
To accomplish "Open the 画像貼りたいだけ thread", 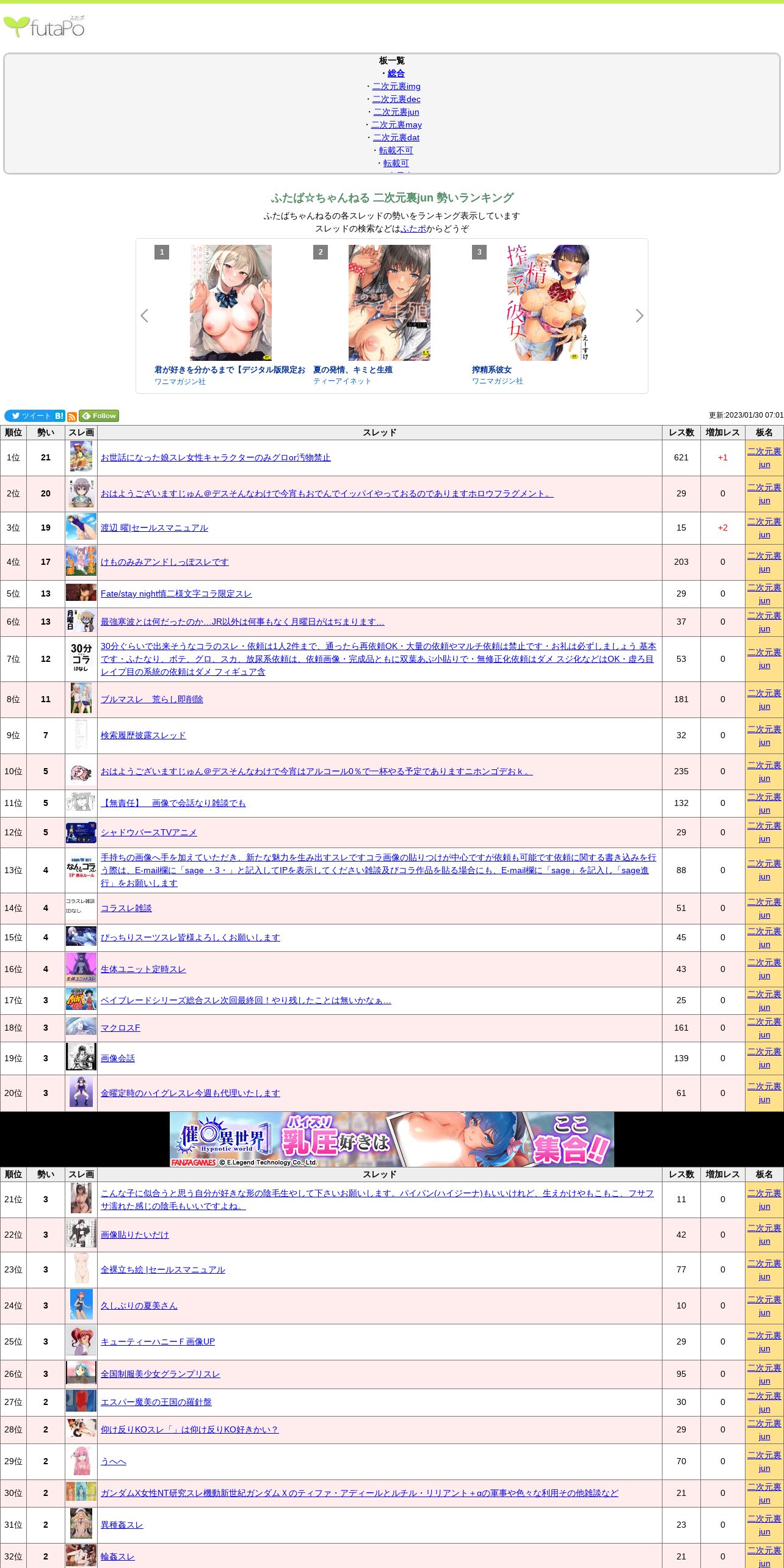I will coord(135,1235).
